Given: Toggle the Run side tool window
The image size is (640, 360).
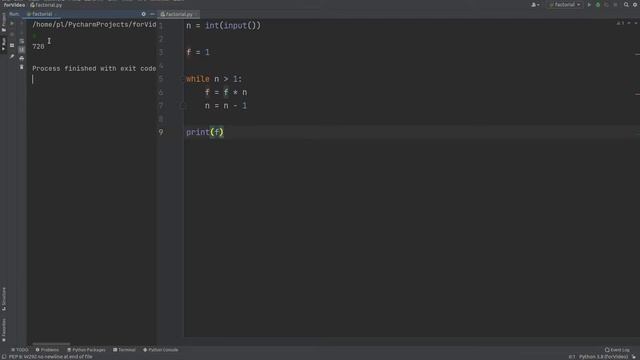Looking at the screenshot, I should 4,44.
